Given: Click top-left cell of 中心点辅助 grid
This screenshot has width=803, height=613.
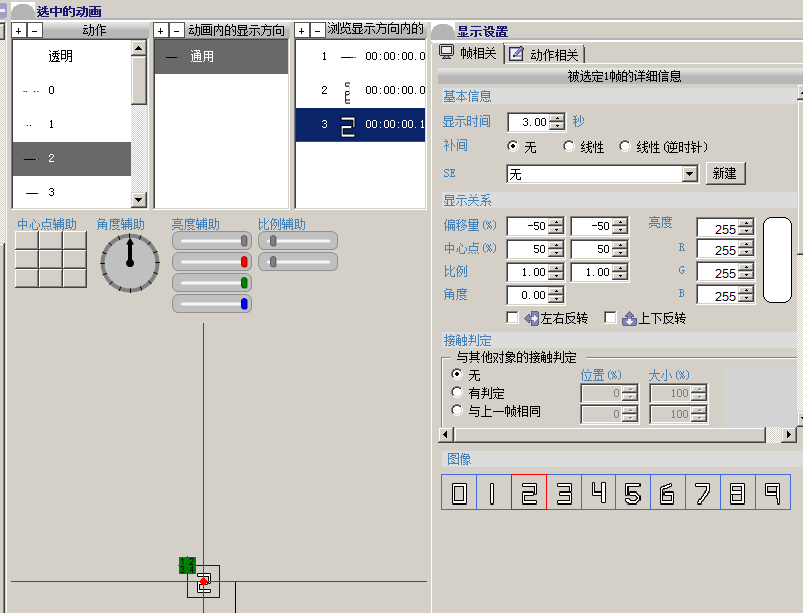Looking at the screenshot, I should pyautogui.click(x=27, y=241).
